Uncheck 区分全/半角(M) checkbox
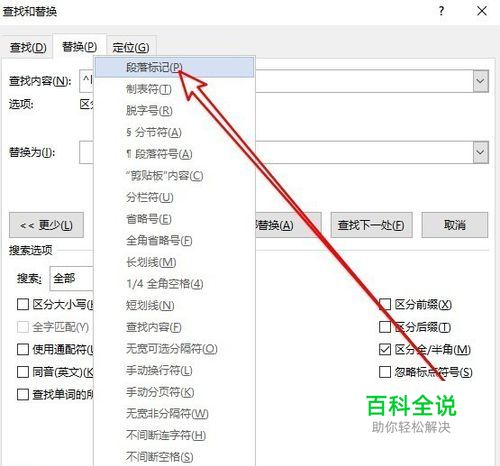 (x=385, y=349)
